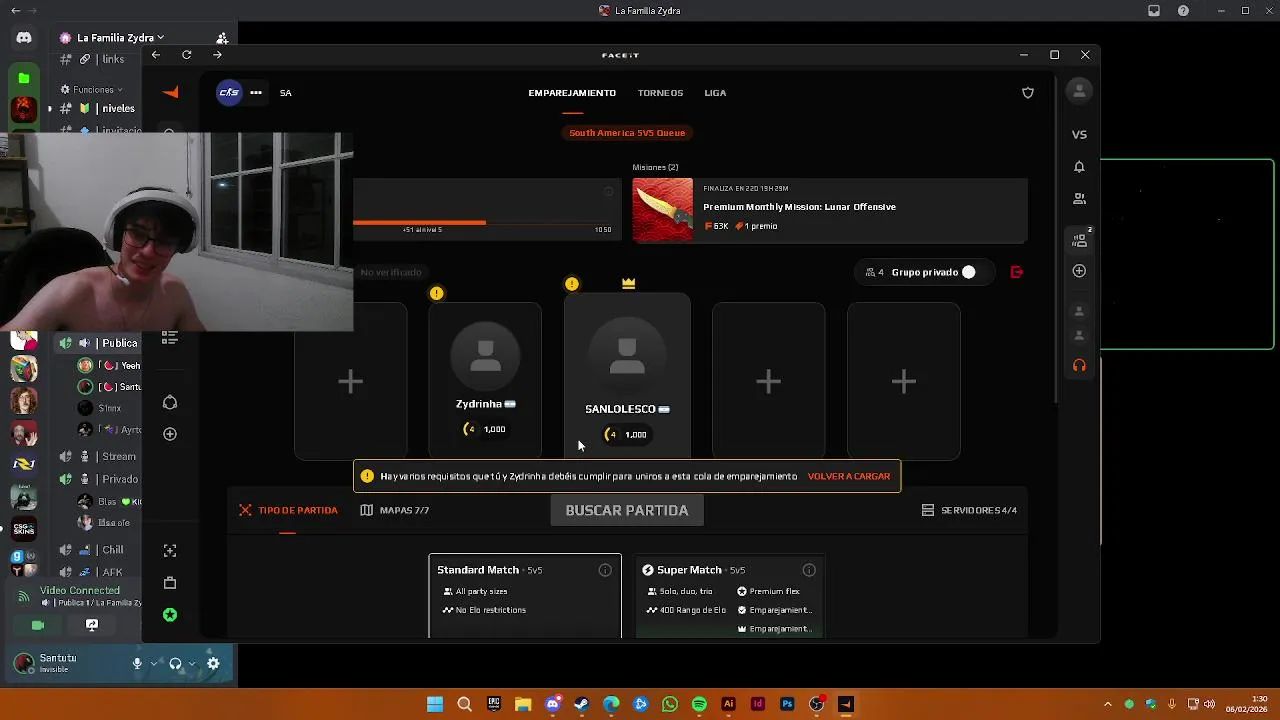Select the Standard Match 5v5 card
The image size is (1280, 720).
coord(525,596)
